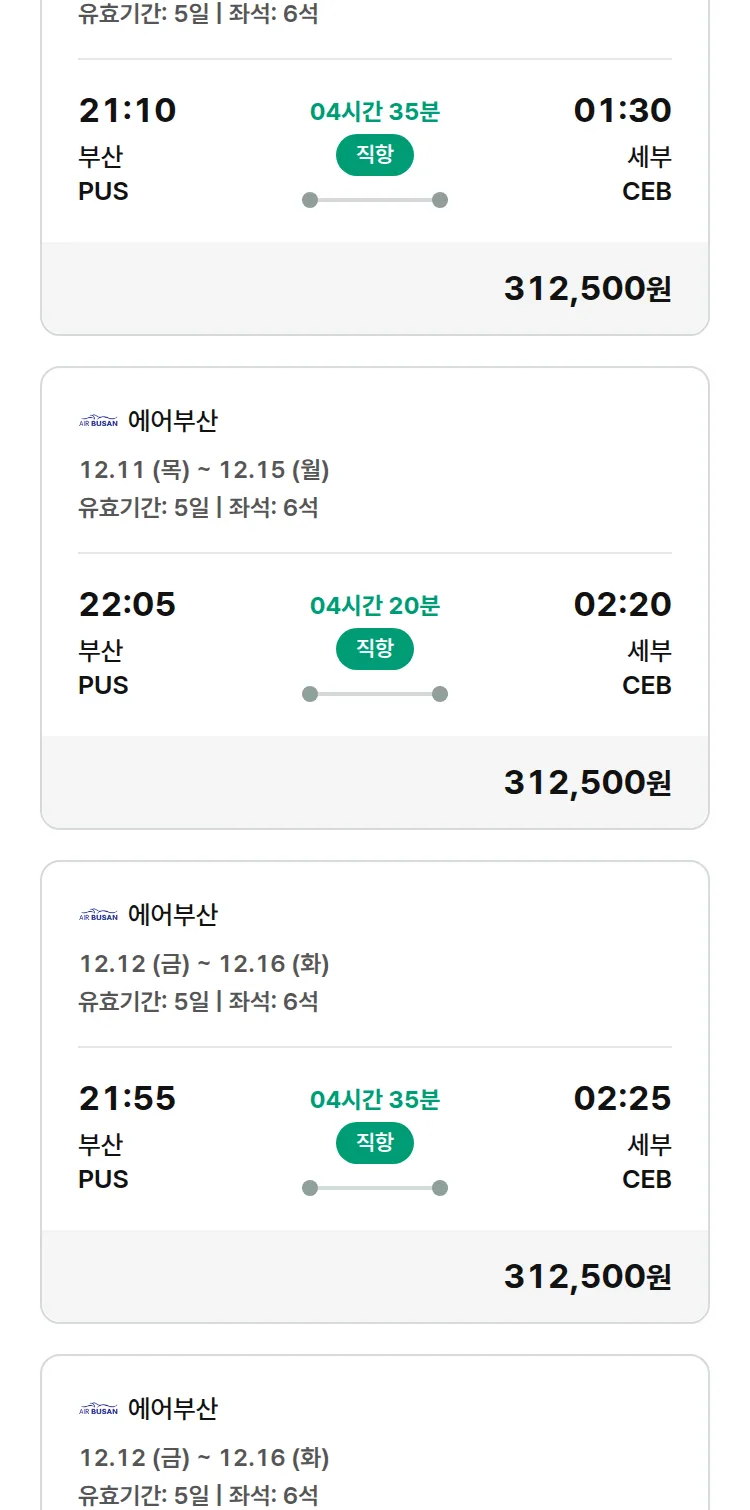Click 01:30 arrival time at Cebu
The width and height of the screenshot is (750, 1510).
tap(622, 110)
